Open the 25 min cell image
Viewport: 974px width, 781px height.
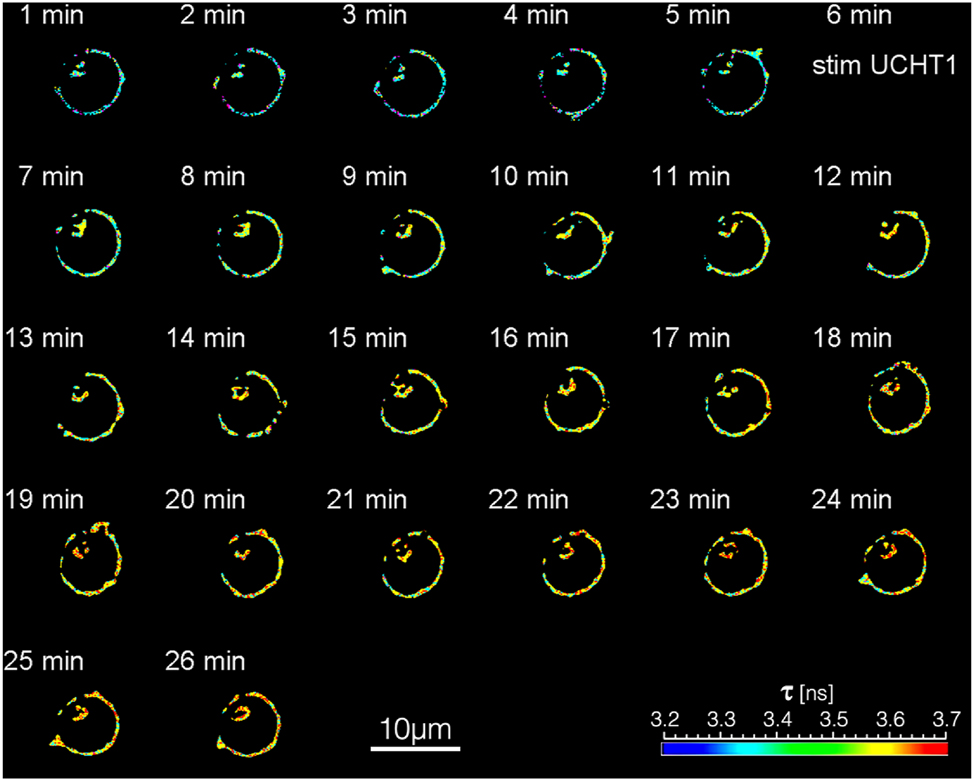click(85, 720)
